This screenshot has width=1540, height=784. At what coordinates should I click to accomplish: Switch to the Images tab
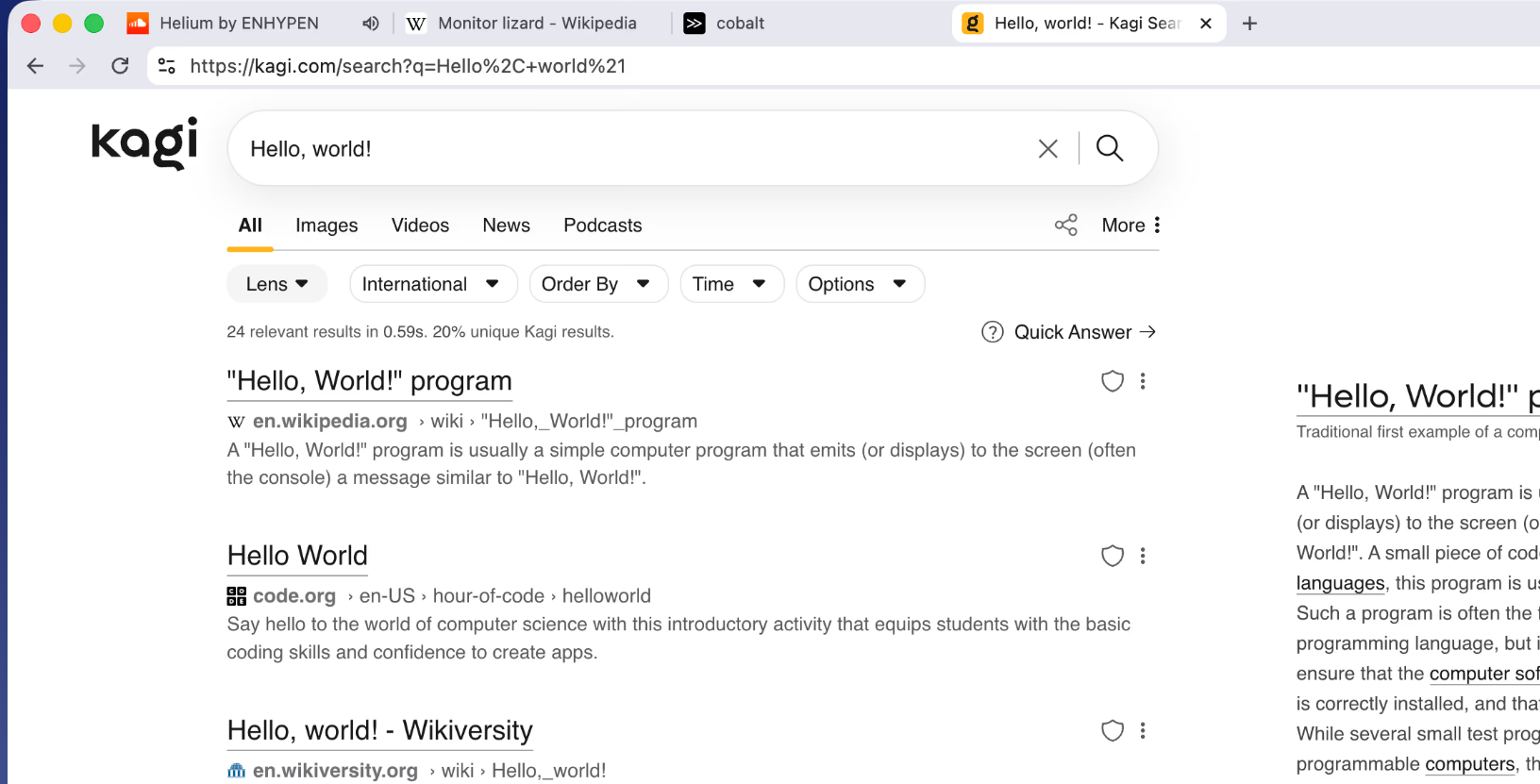[326, 225]
